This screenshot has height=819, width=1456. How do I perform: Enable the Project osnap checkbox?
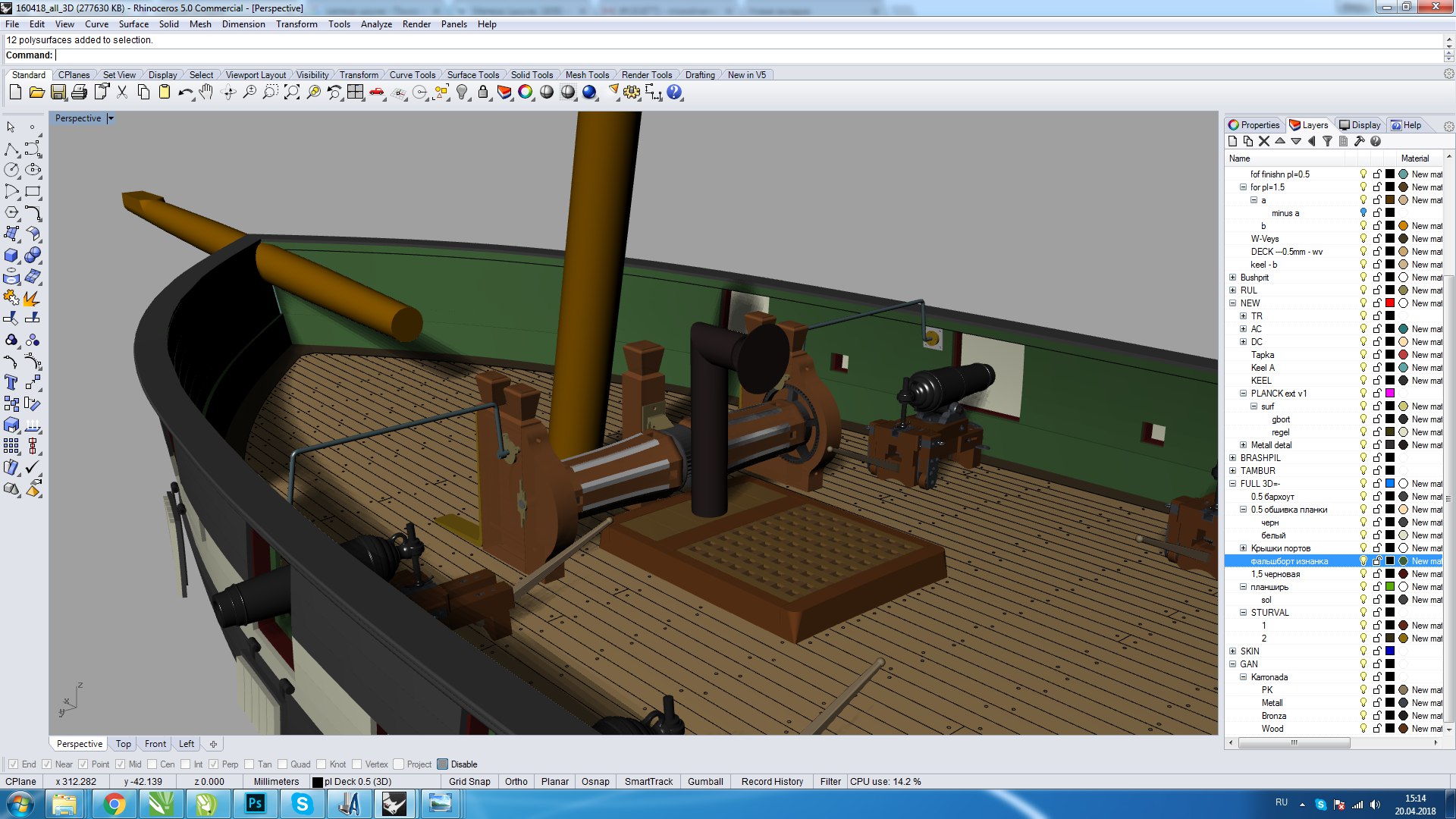click(398, 764)
